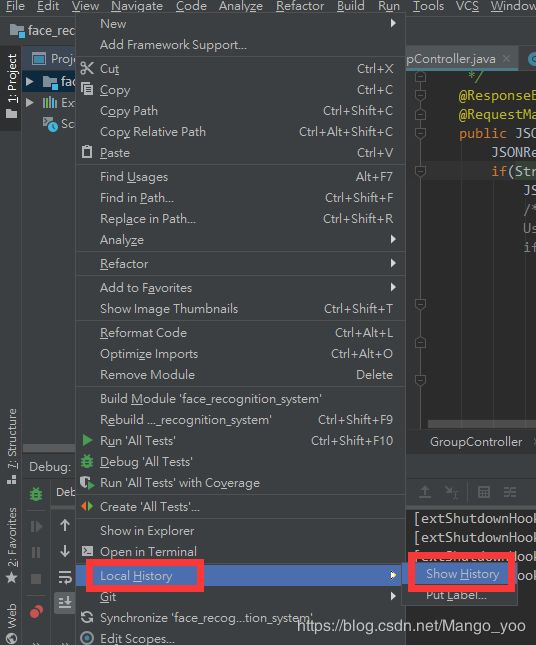Image resolution: width=536 pixels, height=645 pixels.
Task: Toggle the soft-wrap icon in debug console
Action: click(65, 577)
